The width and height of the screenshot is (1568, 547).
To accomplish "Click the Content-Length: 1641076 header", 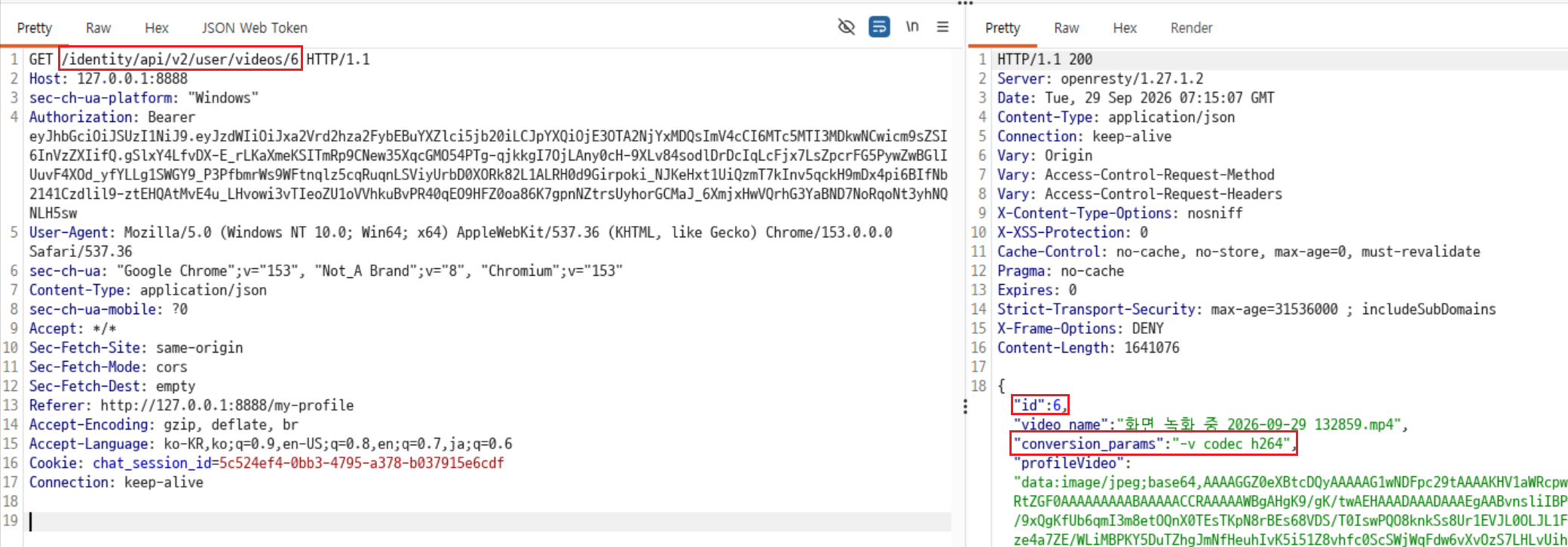I will [1088, 347].
